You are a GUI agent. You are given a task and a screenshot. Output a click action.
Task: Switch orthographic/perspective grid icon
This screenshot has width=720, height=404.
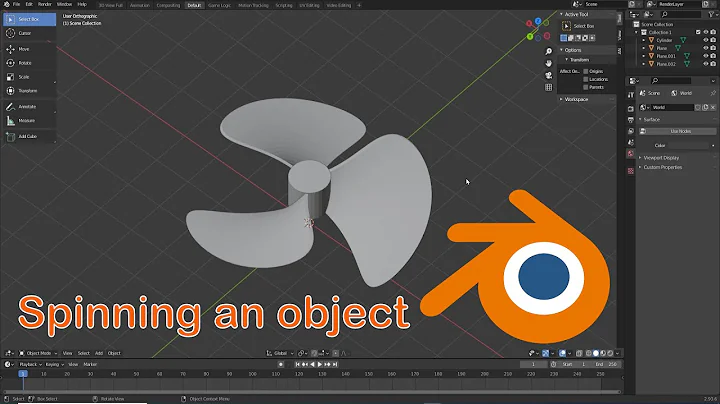click(x=548, y=87)
